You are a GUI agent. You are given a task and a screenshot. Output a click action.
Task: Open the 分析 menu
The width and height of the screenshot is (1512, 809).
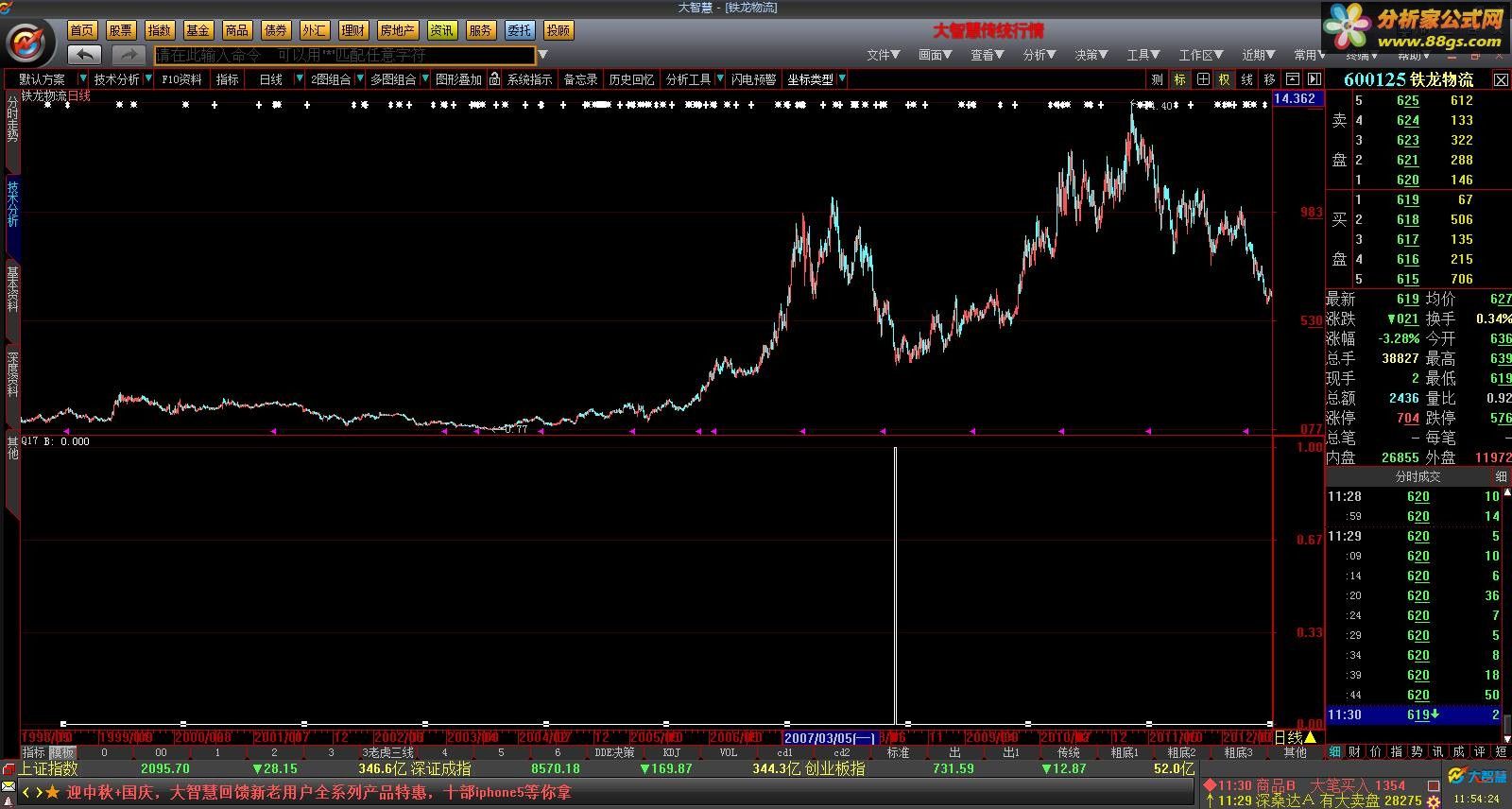point(1039,55)
